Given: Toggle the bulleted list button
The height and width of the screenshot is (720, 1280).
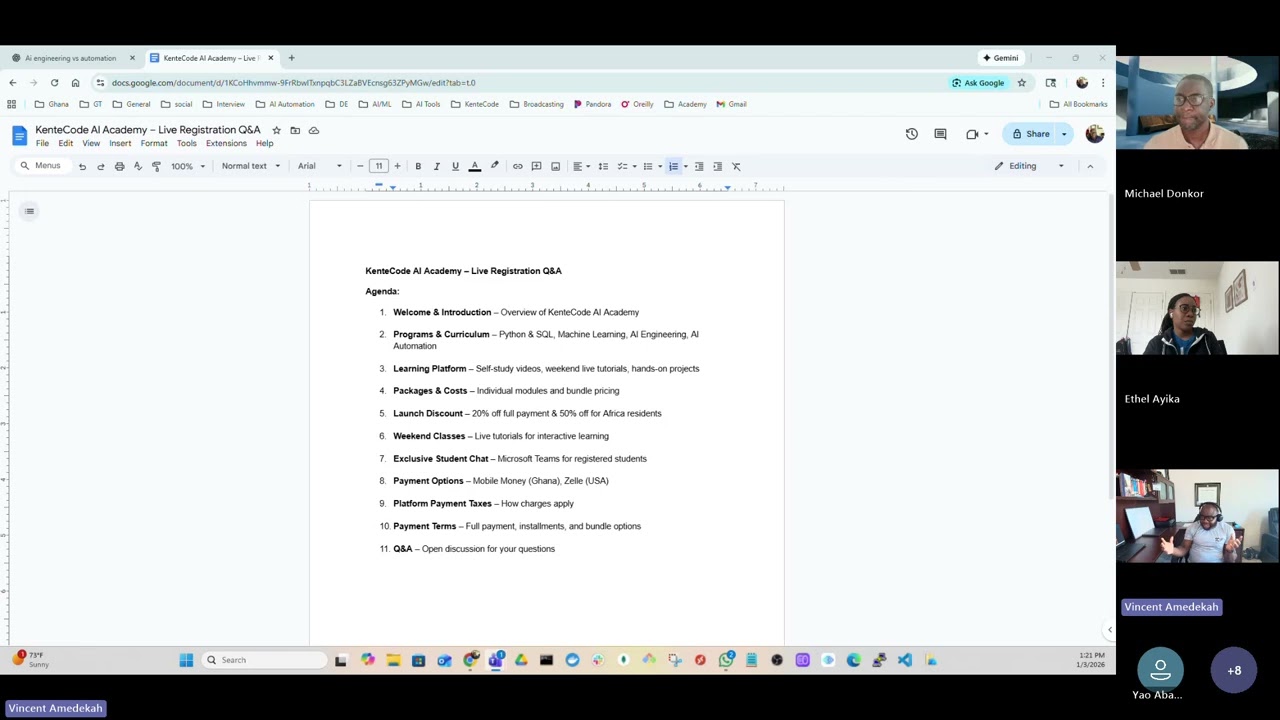Looking at the screenshot, I should [648, 166].
